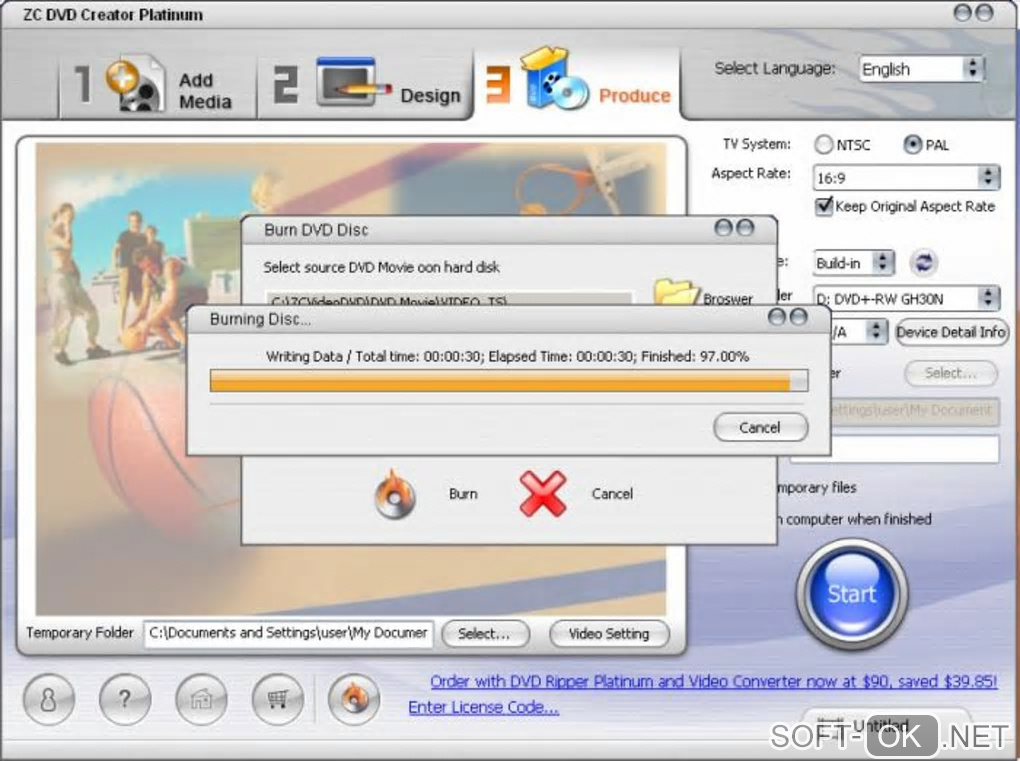
Task: Click the Produce DVD box icon
Action: pos(554,78)
